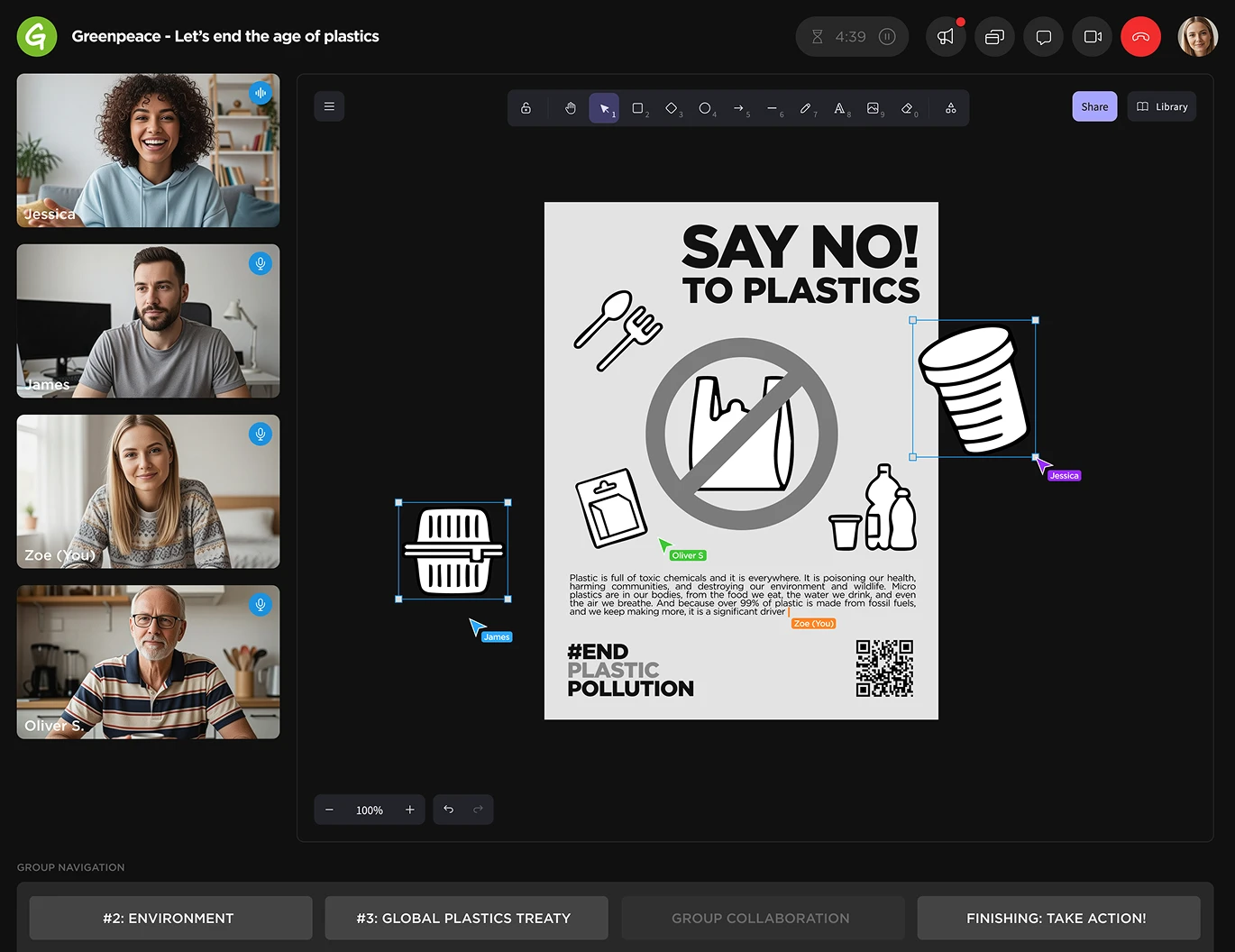Activate the Text tool
The image size is (1235, 952).
click(839, 108)
